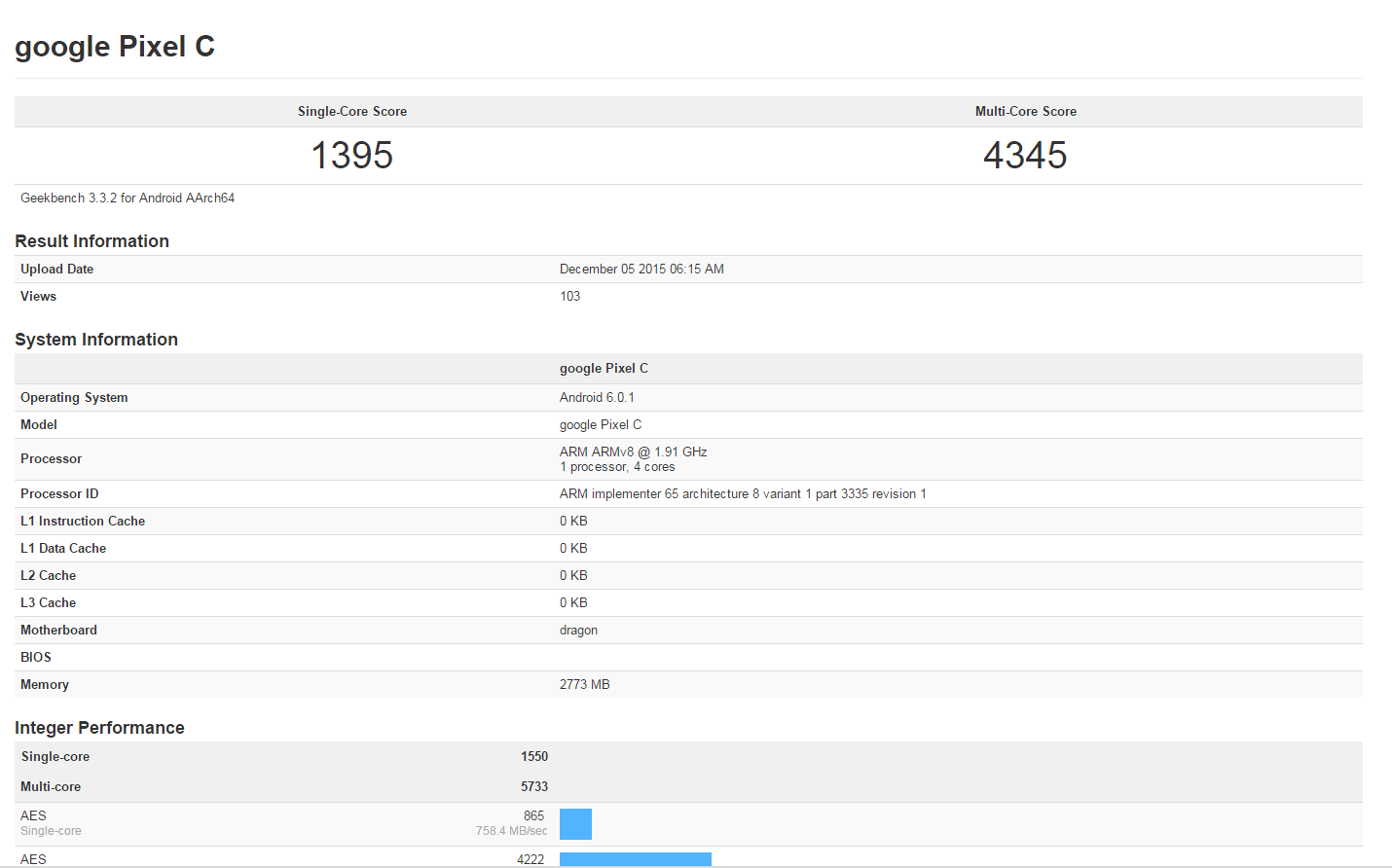Click the multi-core score value 4345
The height and width of the screenshot is (868, 1392).
click(x=1025, y=156)
